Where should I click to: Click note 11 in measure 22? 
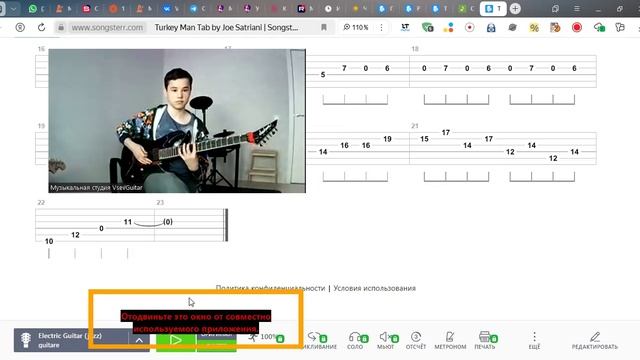click(128, 222)
